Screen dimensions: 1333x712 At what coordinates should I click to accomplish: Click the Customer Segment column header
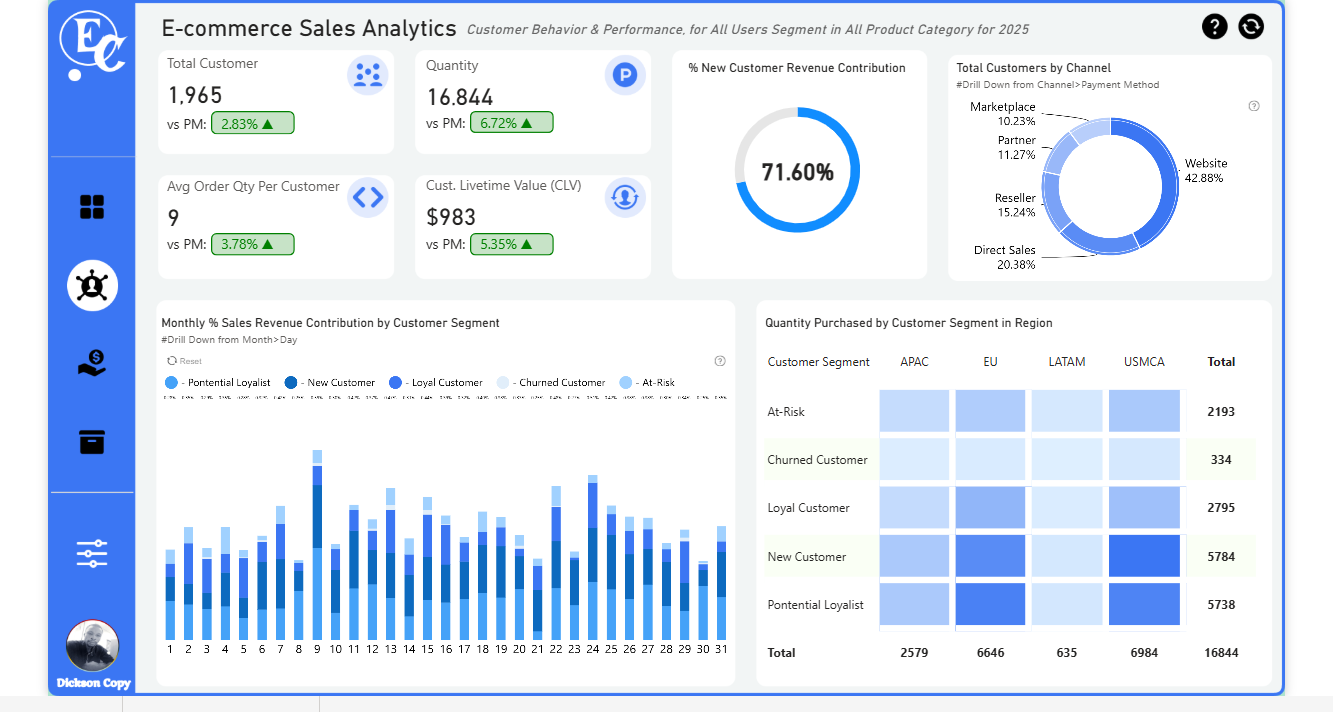[x=818, y=362]
